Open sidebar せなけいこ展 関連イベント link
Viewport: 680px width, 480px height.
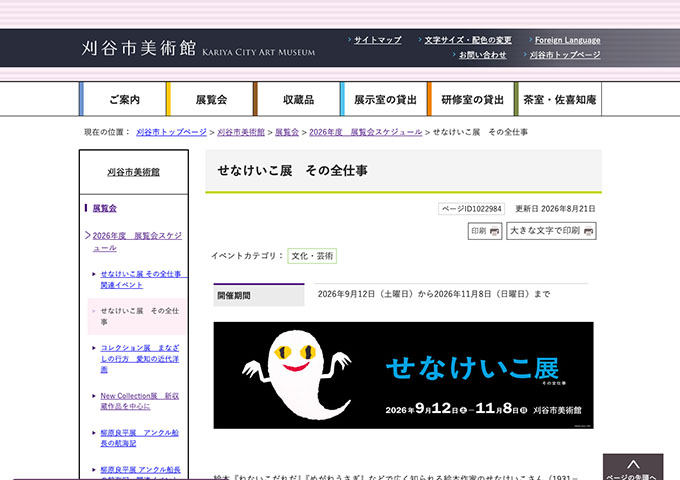pyautogui.click(x=141, y=279)
